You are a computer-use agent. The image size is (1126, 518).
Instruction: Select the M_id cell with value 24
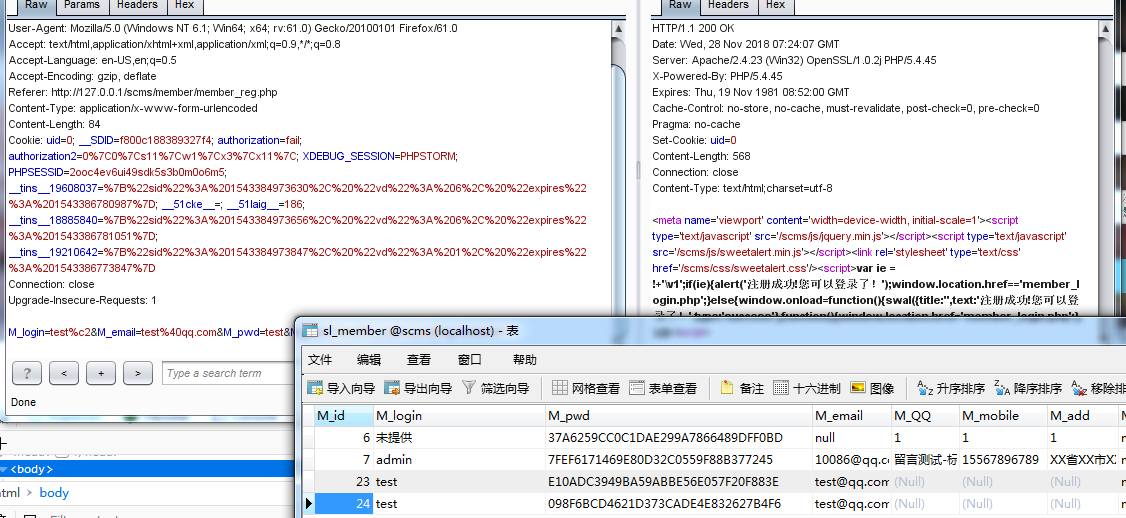pyautogui.click(x=344, y=504)
